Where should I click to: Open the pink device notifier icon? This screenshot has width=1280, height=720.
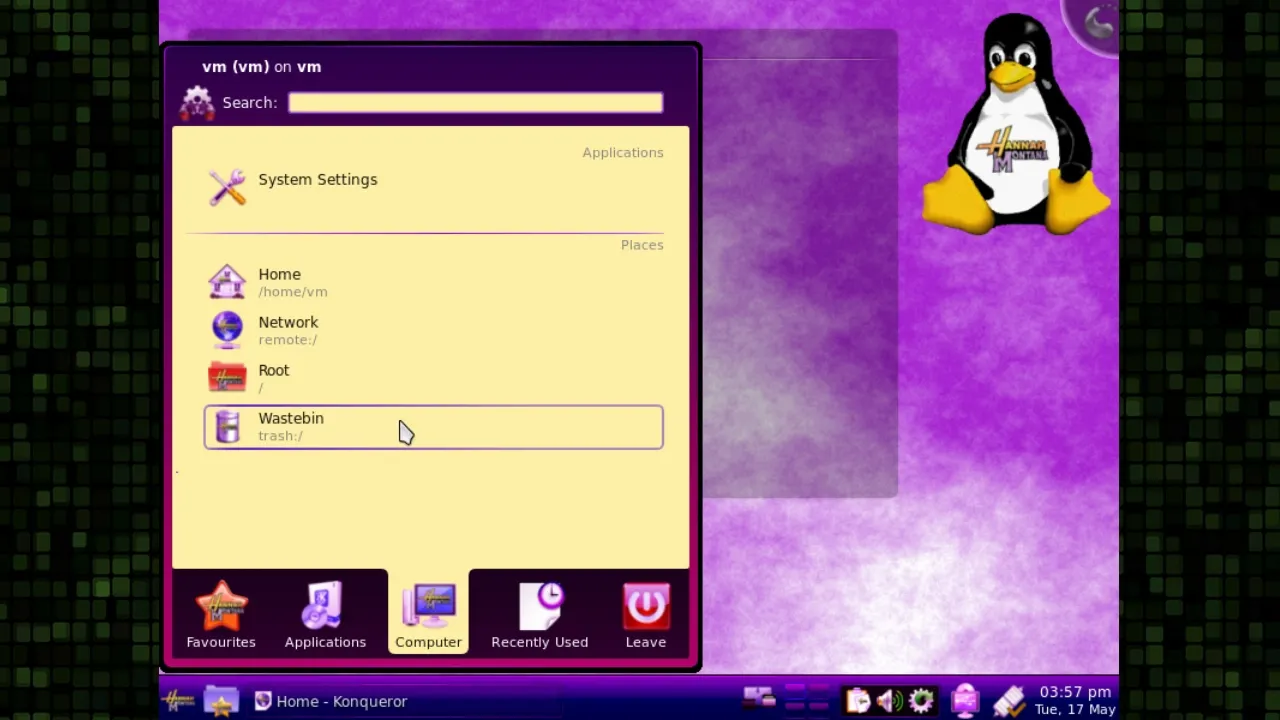click(x=965, y=701)
